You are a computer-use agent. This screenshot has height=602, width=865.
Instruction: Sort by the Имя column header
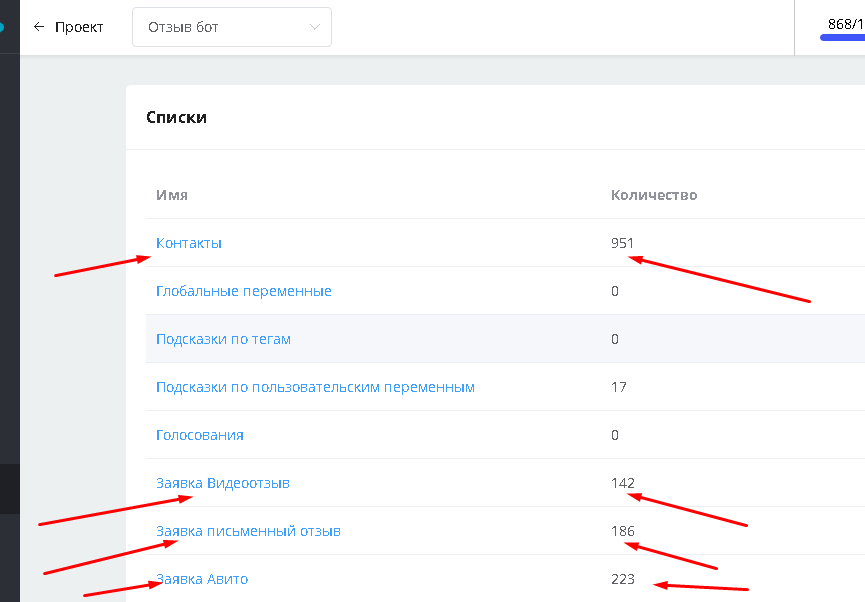tap(172, 195)
